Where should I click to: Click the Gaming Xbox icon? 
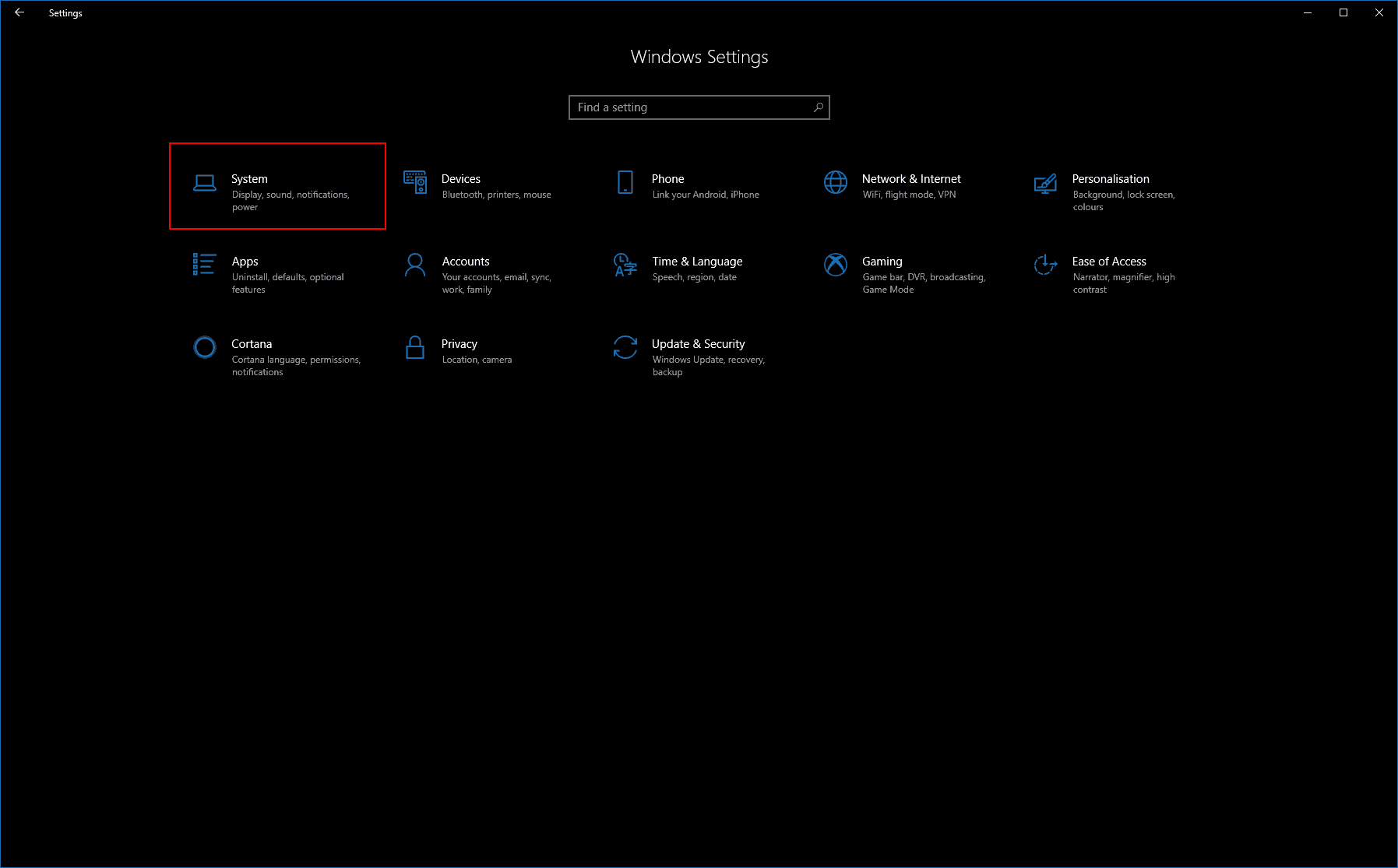(836, 265)
